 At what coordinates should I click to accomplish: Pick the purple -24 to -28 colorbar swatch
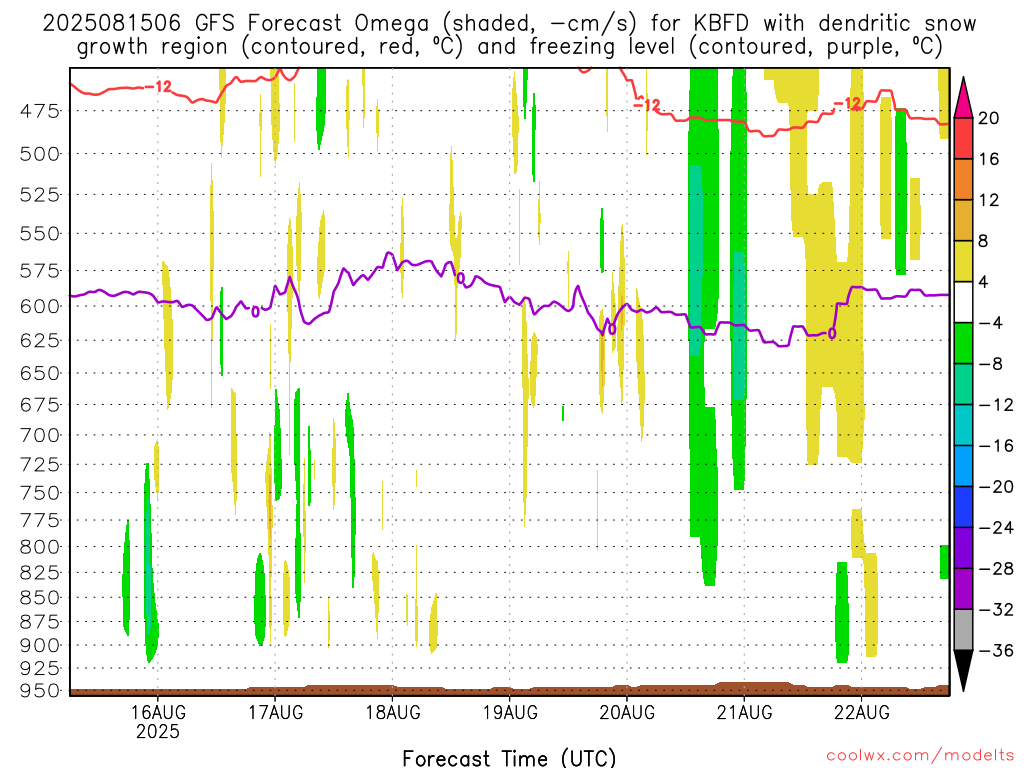click(963, 548)
